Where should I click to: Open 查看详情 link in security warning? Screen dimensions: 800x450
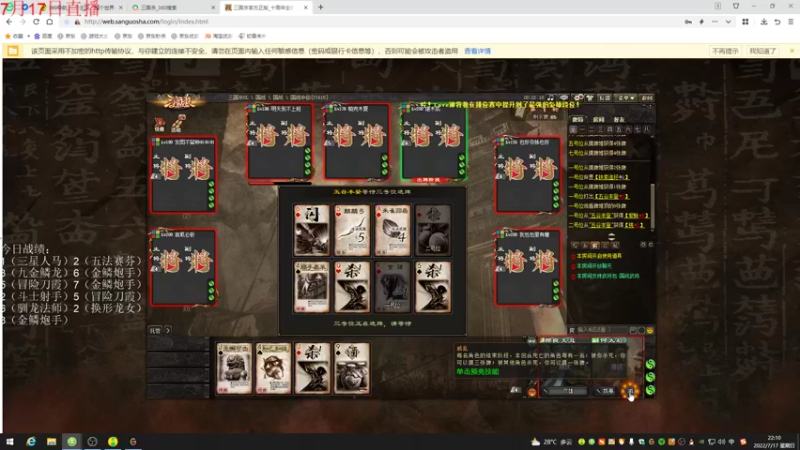click(478, 51)
